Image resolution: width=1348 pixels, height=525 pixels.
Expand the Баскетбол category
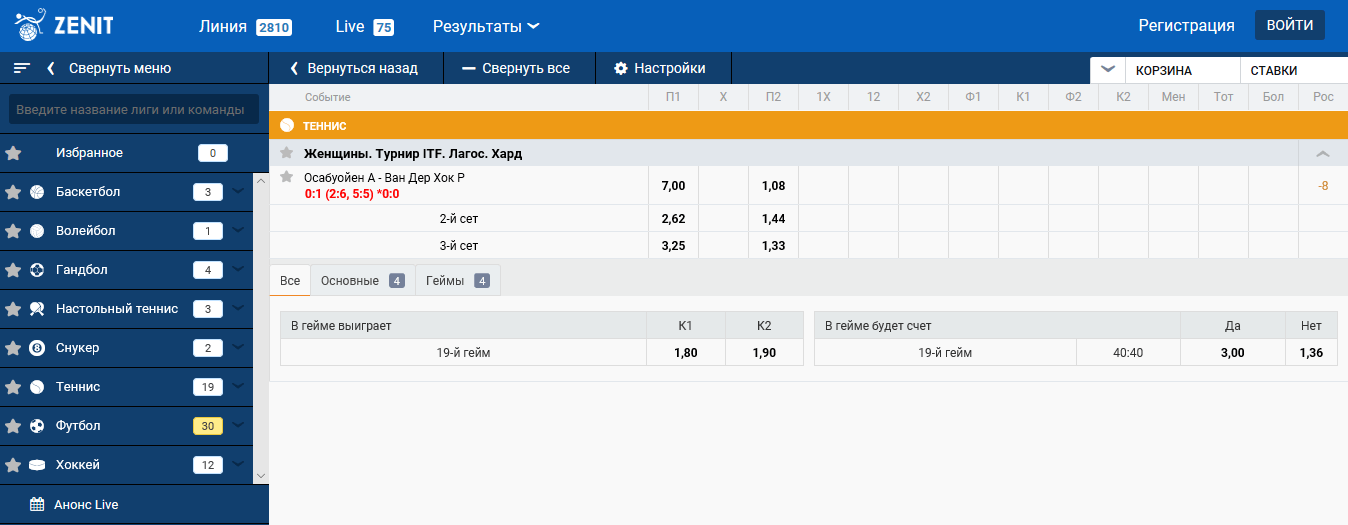click(x=238, y=190)
